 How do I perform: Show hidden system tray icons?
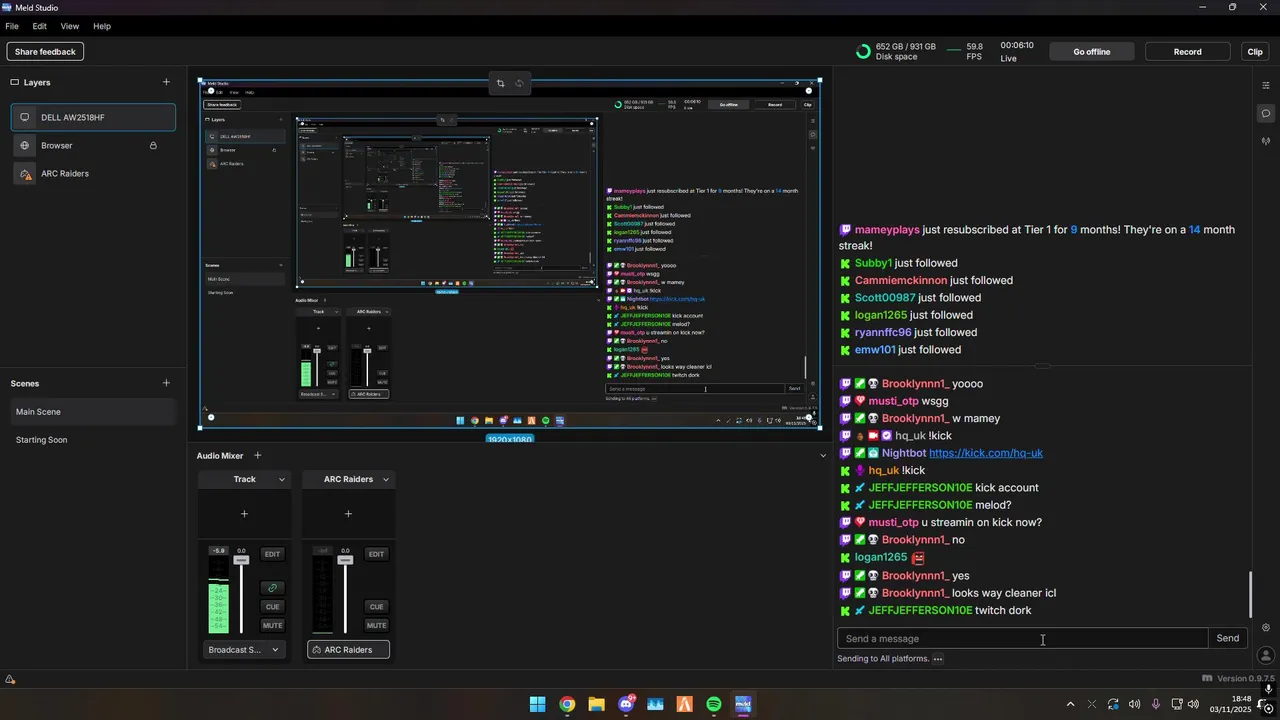coord(1070,704)
